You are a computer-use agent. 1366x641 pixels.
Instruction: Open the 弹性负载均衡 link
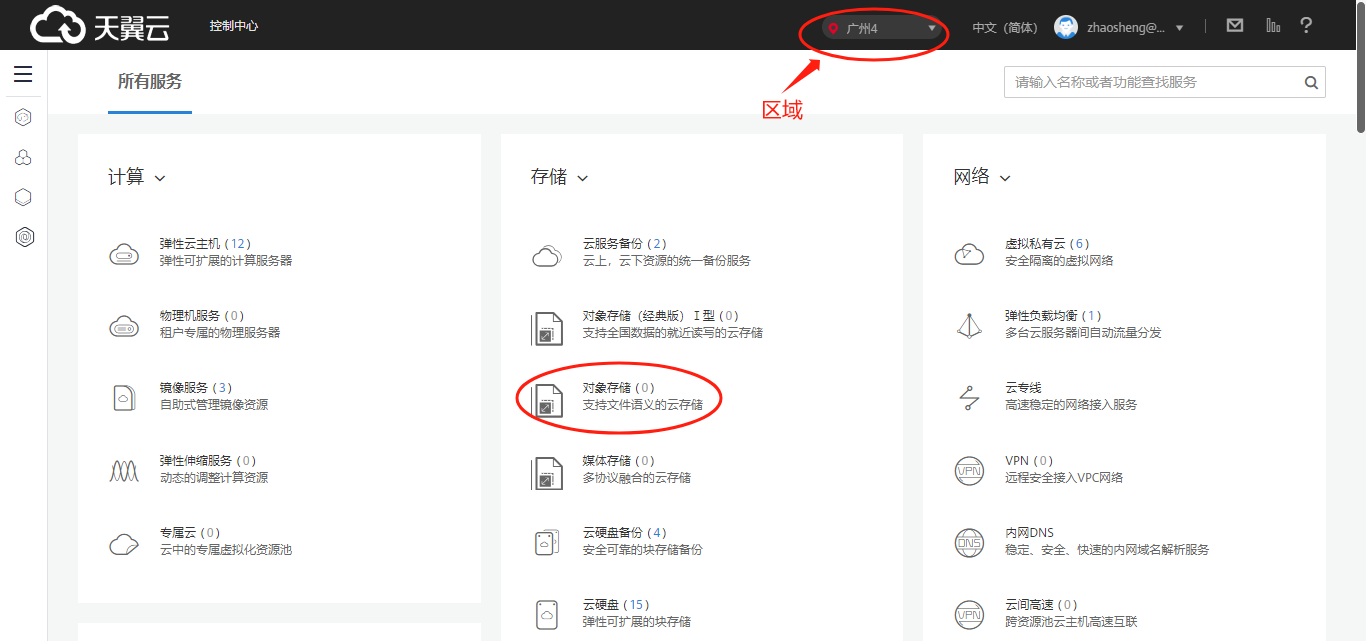[1054, 315]
